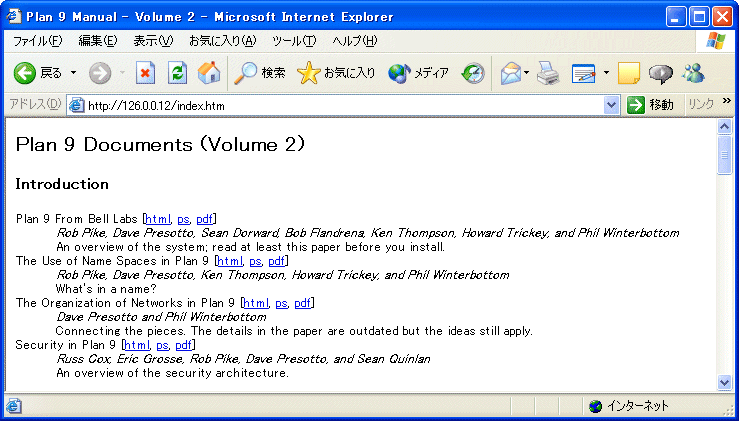The image size is (739, 421).
Task: Click the リンク links bar label
Action: coord(701,105)
